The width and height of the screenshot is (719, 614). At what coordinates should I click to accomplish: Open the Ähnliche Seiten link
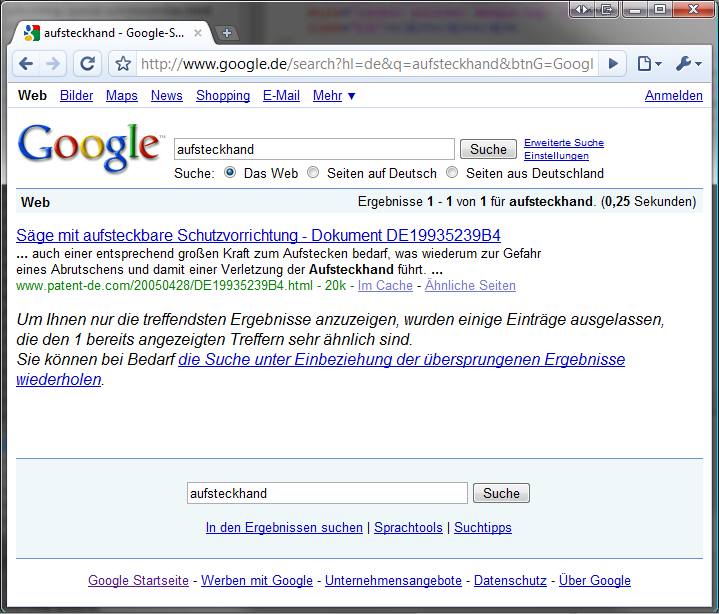[x=470, y=285]
